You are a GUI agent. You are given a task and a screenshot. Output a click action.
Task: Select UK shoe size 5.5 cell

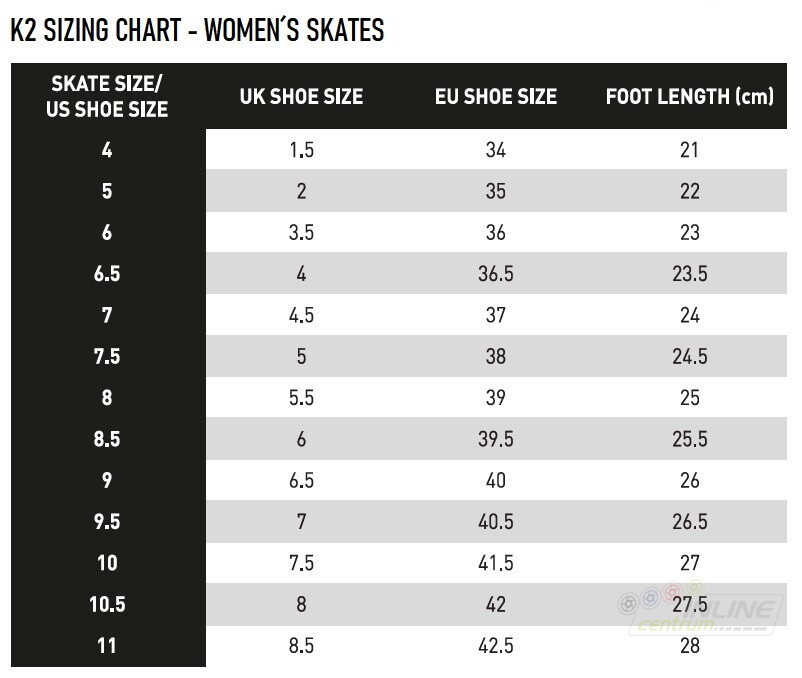click(301, 397)
